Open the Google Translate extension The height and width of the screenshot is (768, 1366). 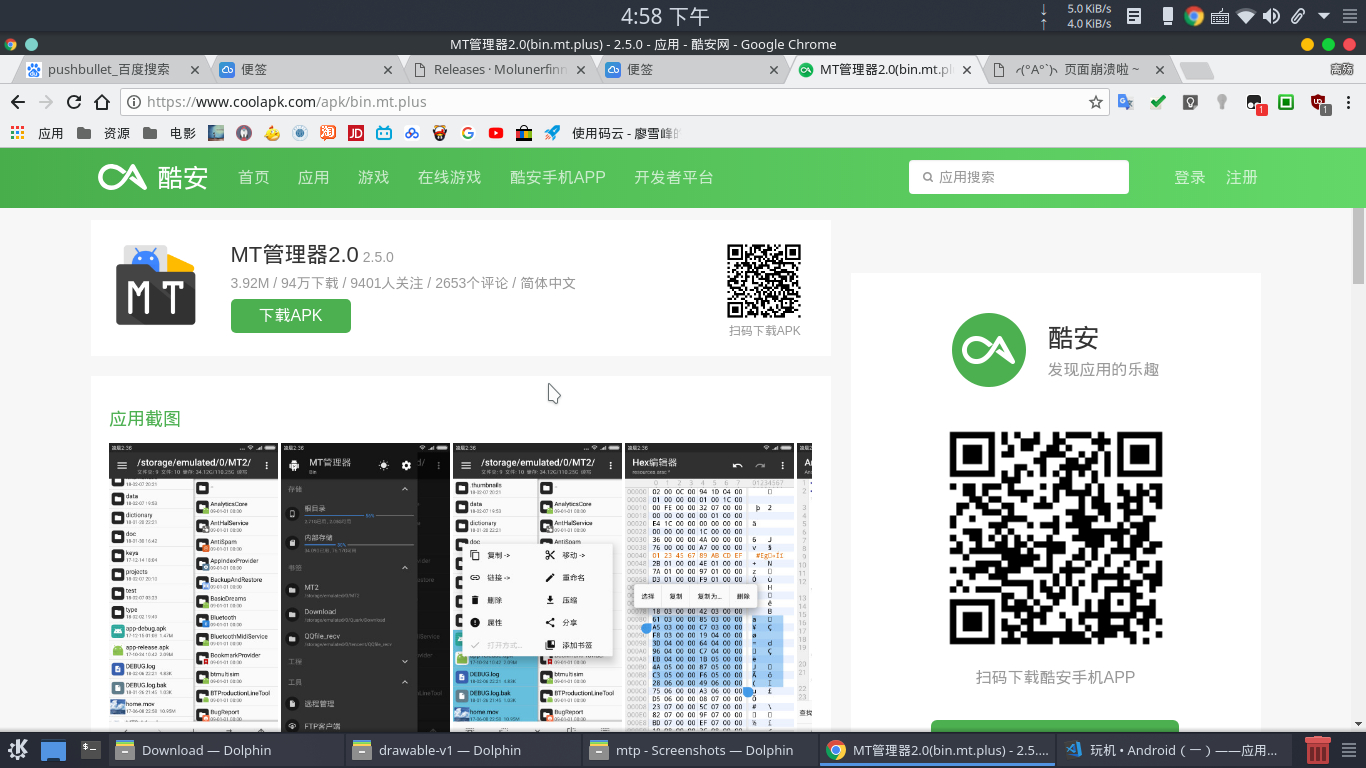point(1126,102)
